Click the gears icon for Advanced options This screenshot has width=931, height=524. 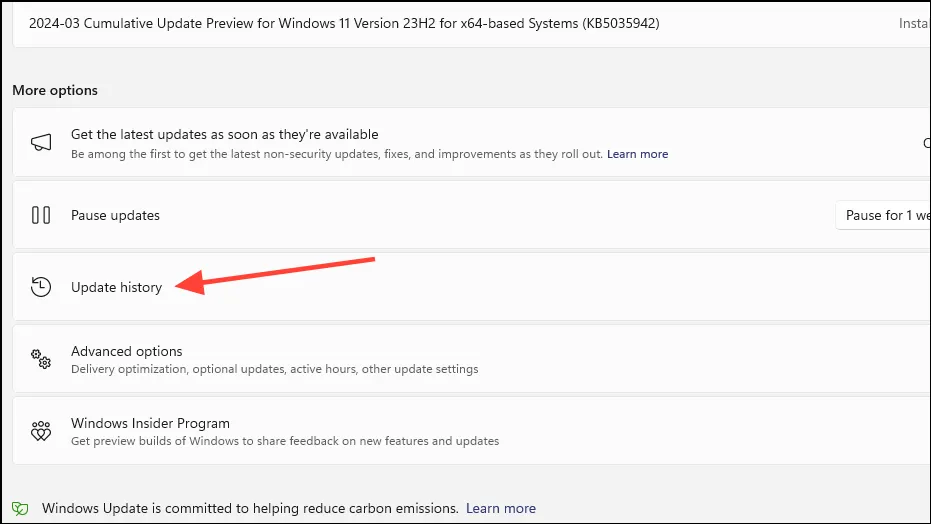tap(41, 359)
